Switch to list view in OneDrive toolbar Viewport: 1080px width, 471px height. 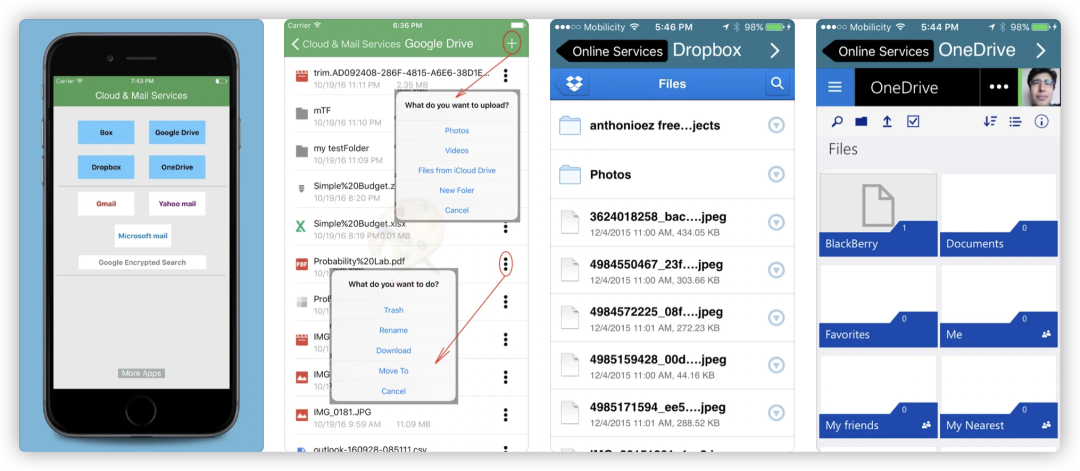point(1015,122)
